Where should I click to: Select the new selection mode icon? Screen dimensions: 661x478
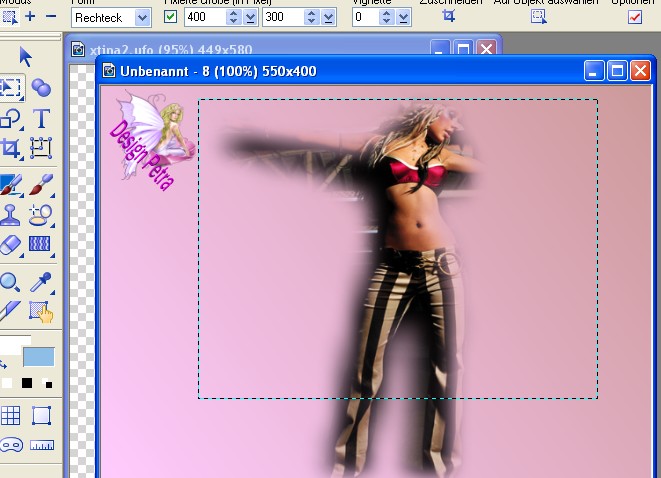point(9,17)
